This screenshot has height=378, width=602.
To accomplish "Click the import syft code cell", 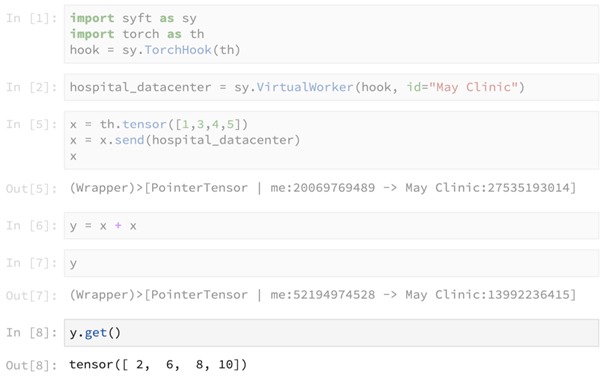I will pos(331,34).
